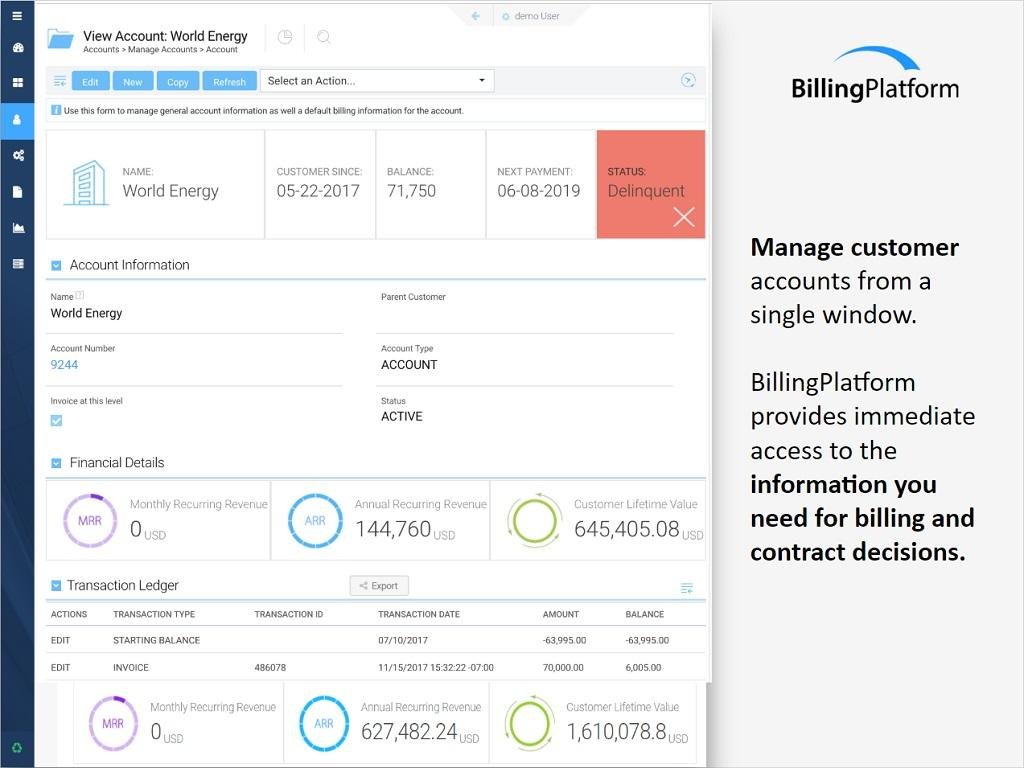The height and width of the screenshot is (768, 1024).
Task: Select the document page sidebar icon
Action: [18, 191]
